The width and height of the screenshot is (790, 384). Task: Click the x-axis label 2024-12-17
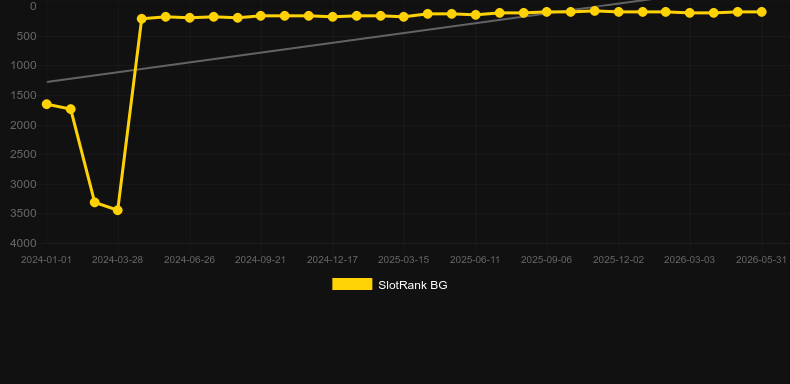(332, 260)
